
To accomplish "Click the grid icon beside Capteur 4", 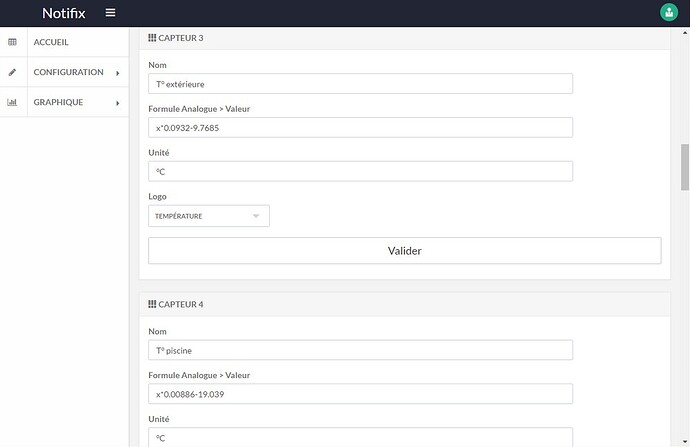I will (x=152, y=304).
